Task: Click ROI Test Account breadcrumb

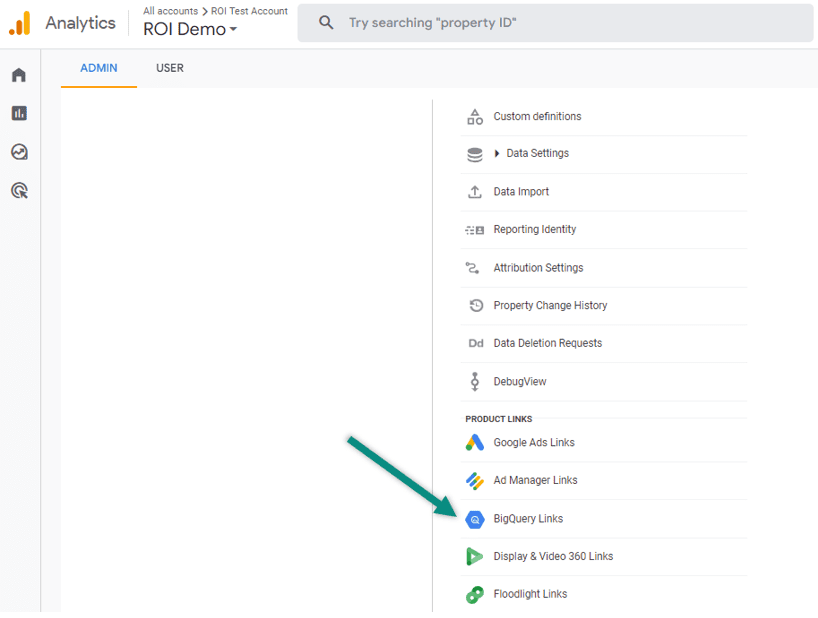Action: pos(249,11)
